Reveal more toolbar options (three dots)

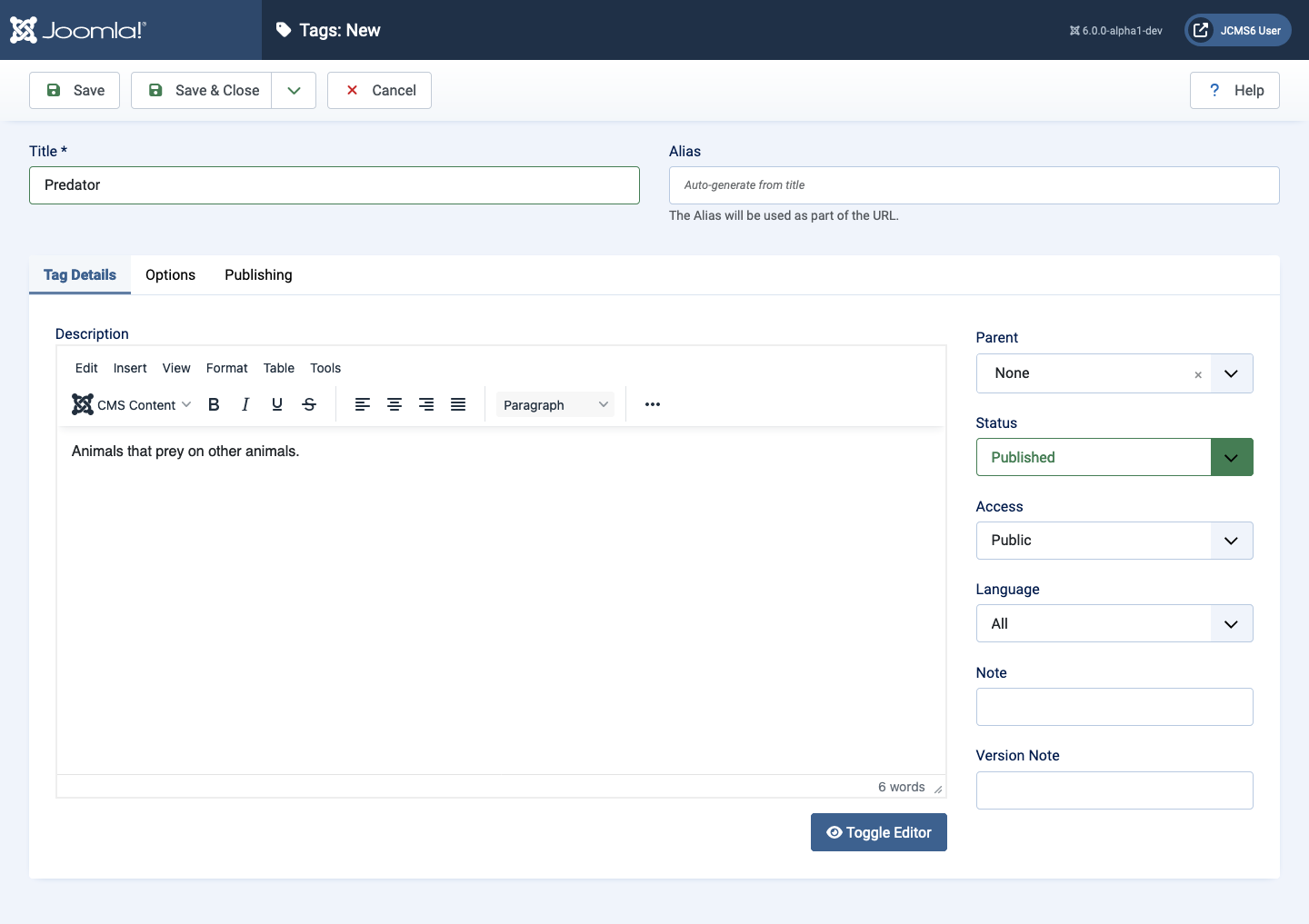click(x=653, y=405)
